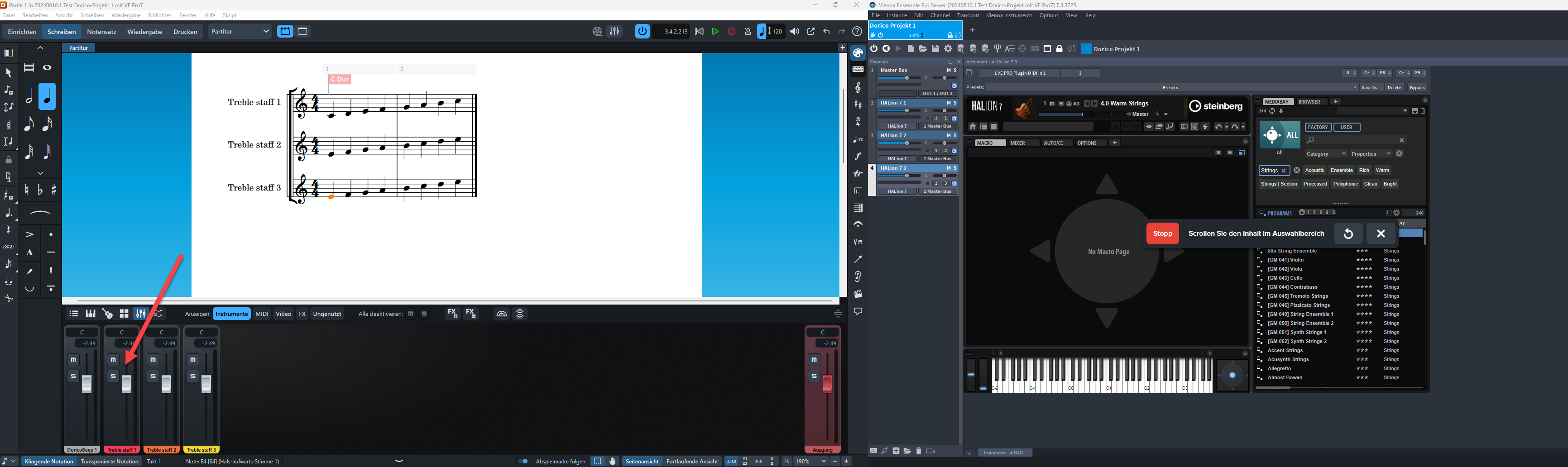Toggle power button on HALion 7 3 channel

pos(954,183)
